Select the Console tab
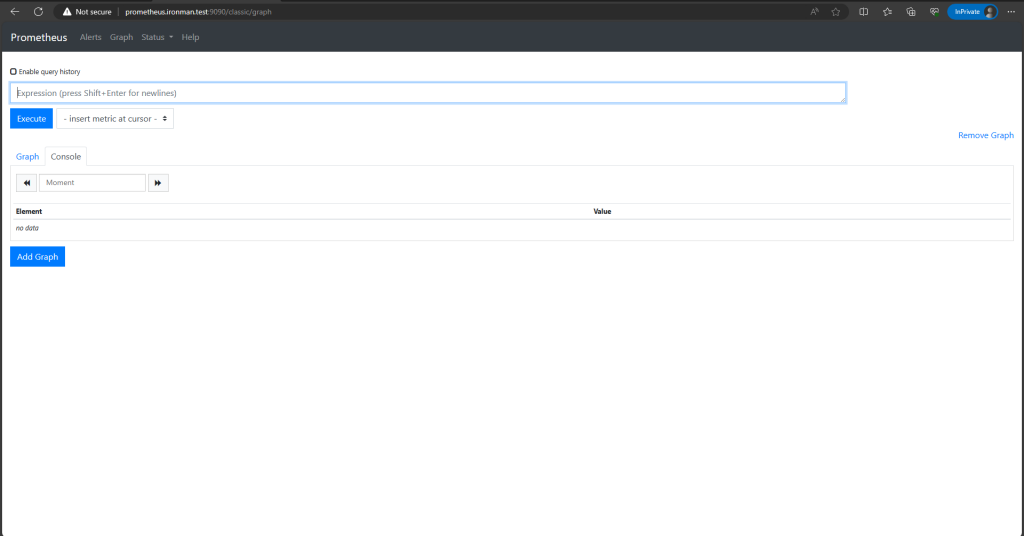1024x536 pixels. pyautogui.click(x=66, y=157)
